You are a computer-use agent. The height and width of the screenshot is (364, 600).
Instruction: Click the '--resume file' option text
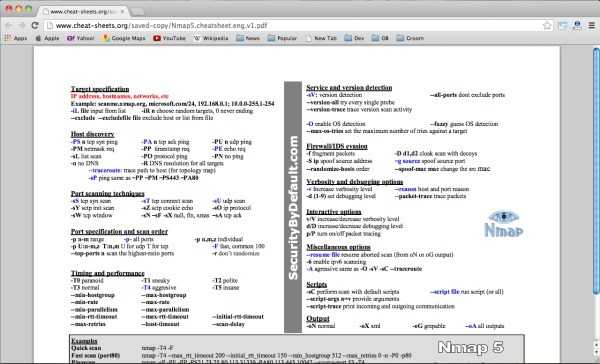click(x=323, y=255)
